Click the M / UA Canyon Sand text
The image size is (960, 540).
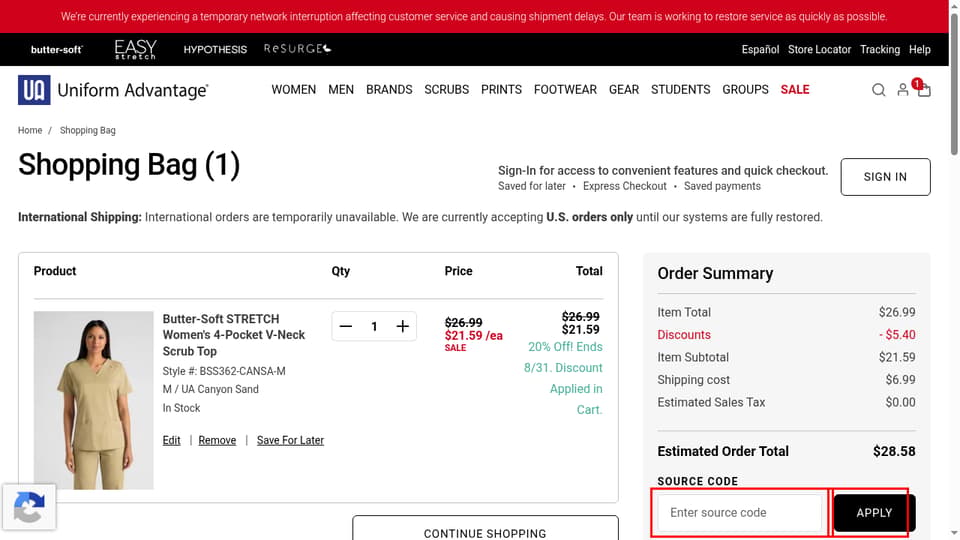click(211, 389)
